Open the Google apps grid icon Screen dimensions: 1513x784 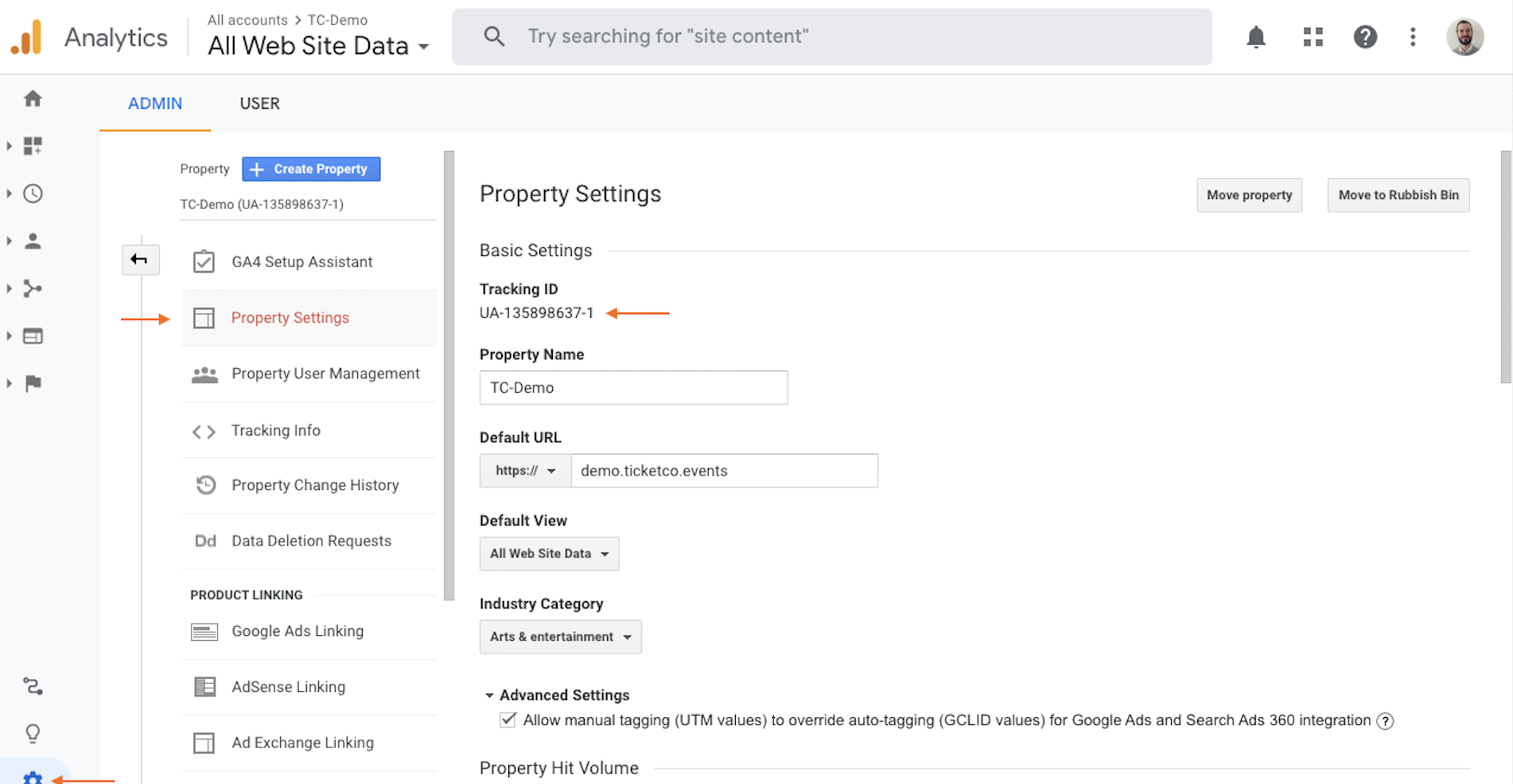click(1313, 37)
